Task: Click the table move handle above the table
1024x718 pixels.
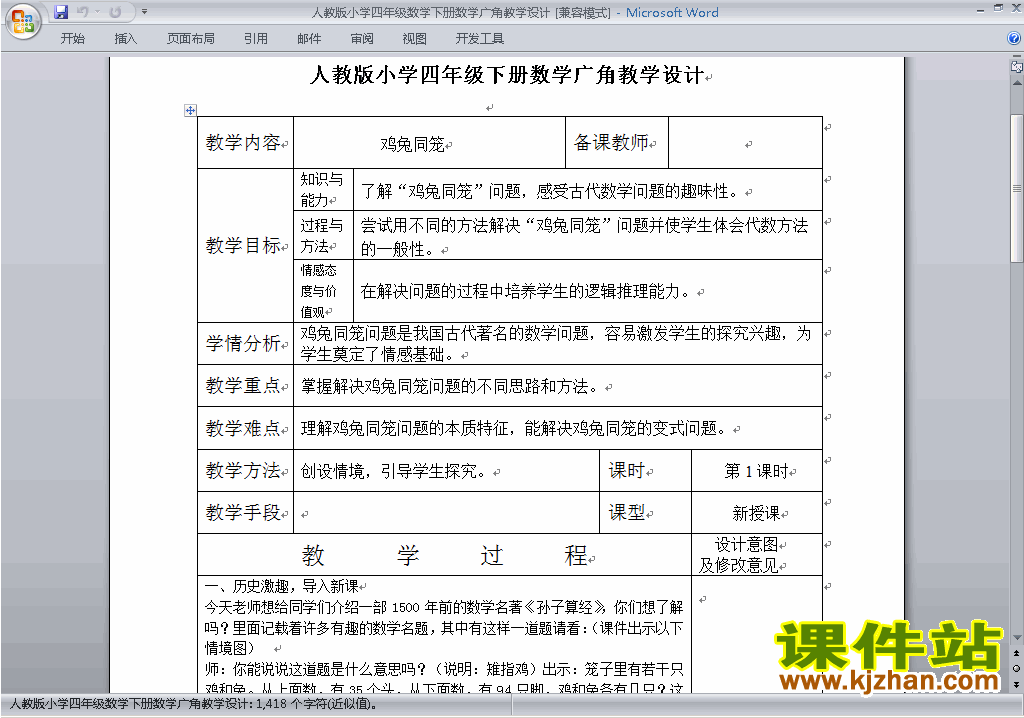Action: pos(190,110)
